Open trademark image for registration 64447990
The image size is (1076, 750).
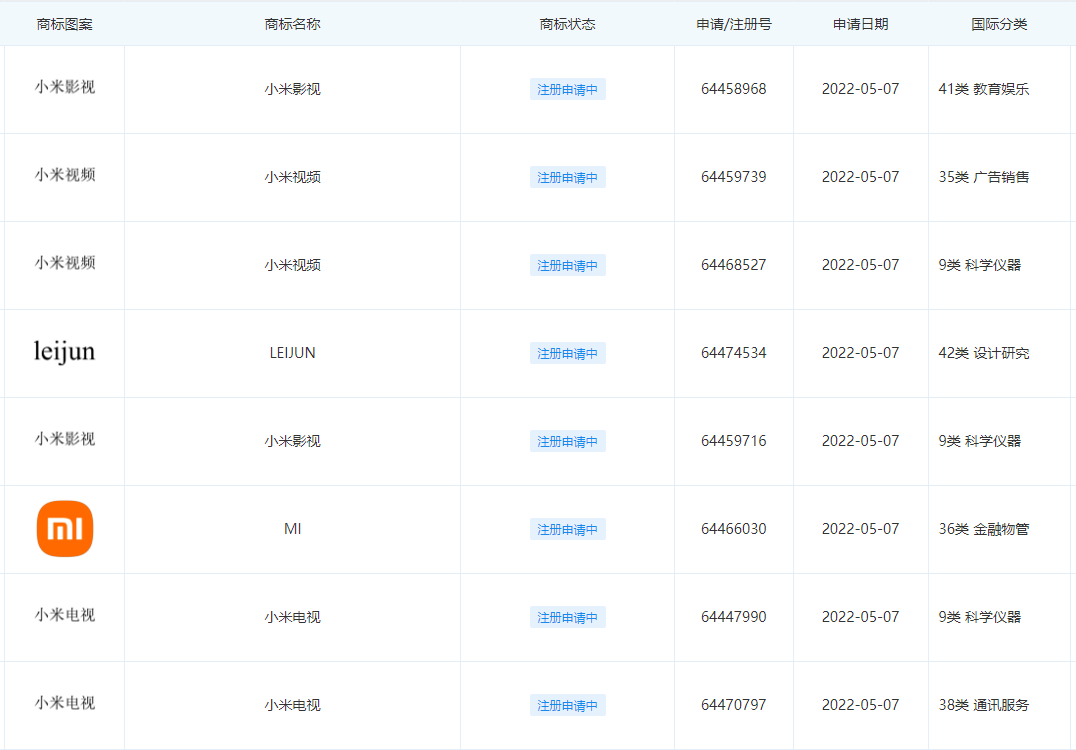point(65,615)
